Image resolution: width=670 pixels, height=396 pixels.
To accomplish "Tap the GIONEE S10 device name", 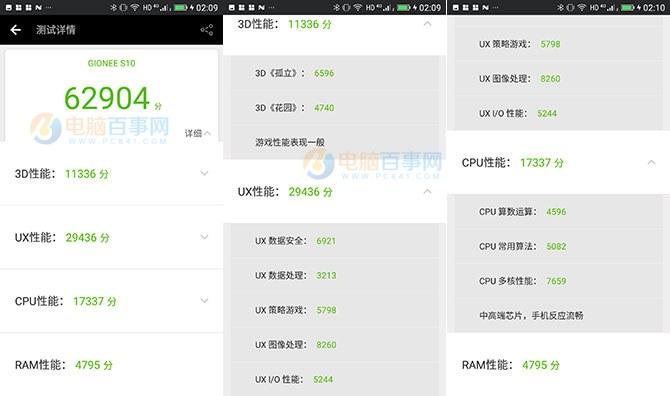I will click(x=112, y=63).
